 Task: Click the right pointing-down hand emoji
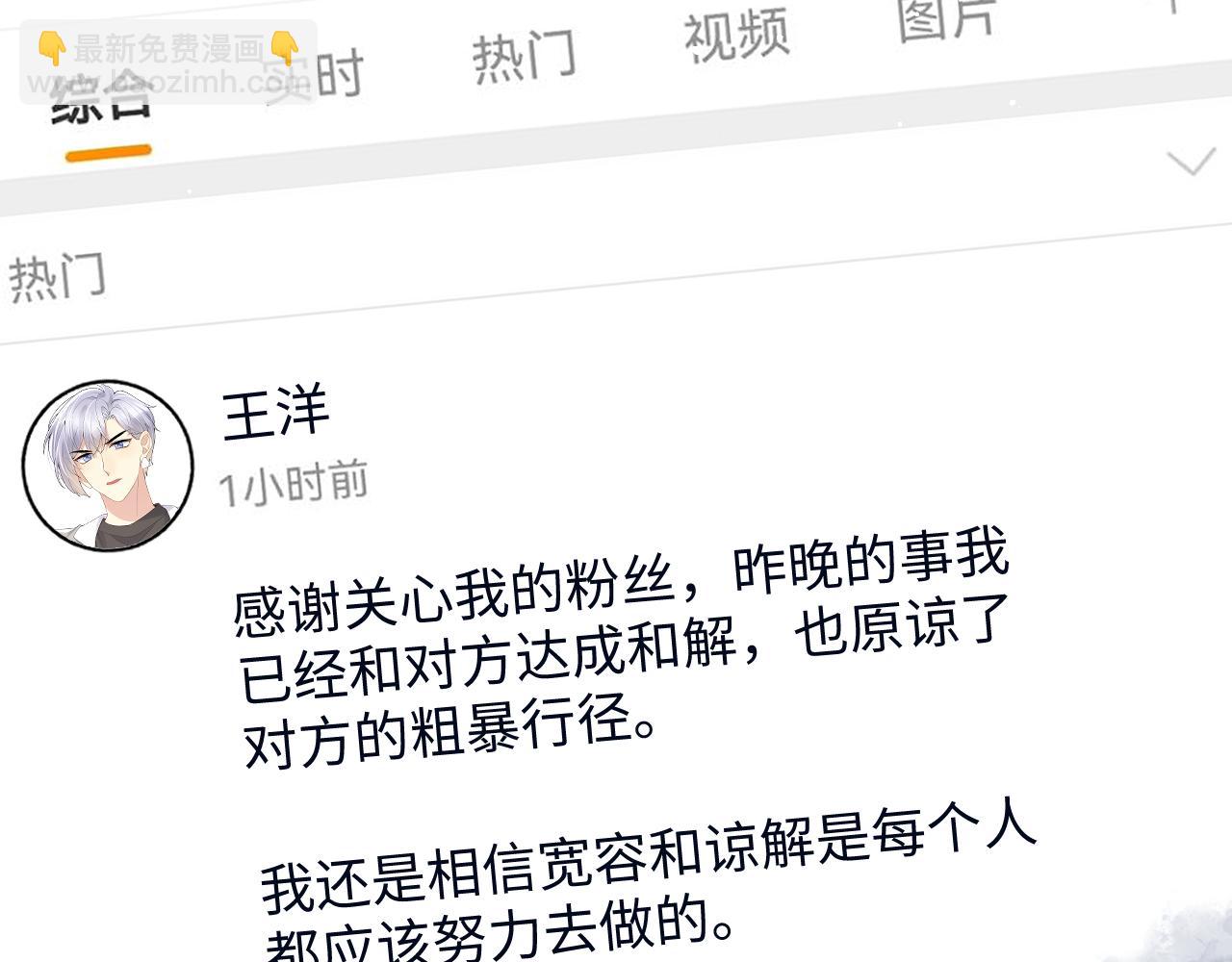(x=285, y=46)
